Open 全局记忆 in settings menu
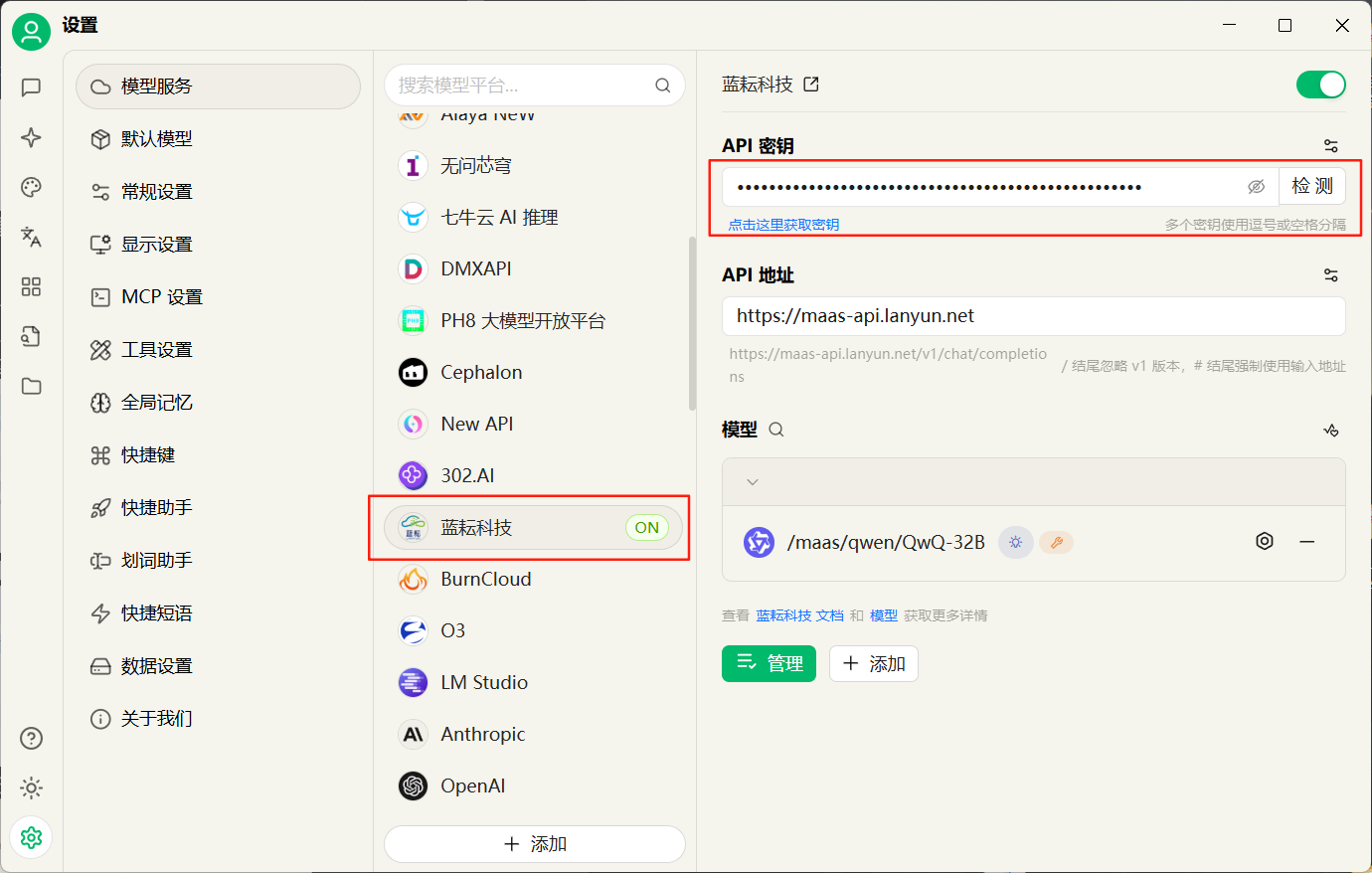The height and width of the screenshot is (873, 1372). point(218,403)
